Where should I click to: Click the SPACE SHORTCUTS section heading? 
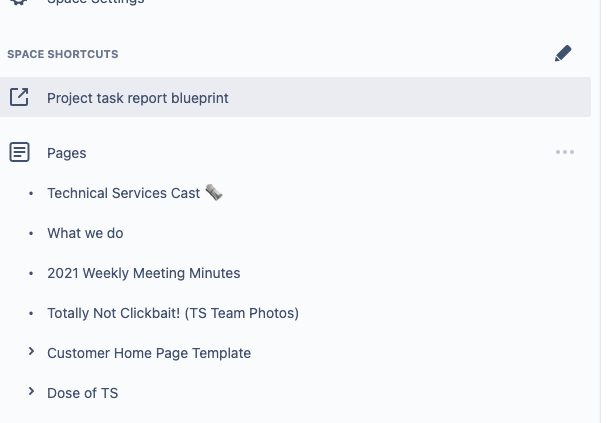click(63, 54)
